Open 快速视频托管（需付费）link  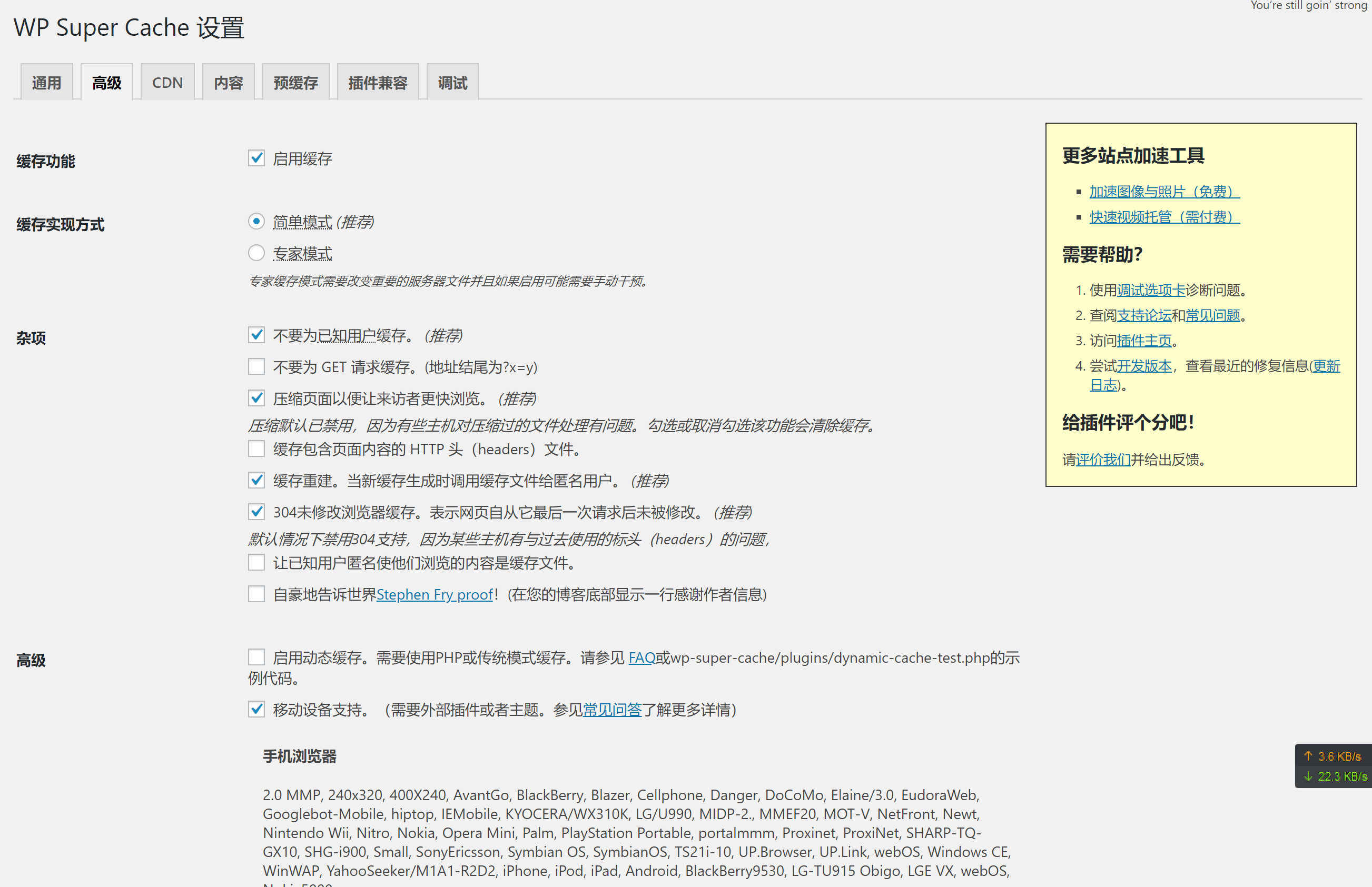click(1164, 217)
